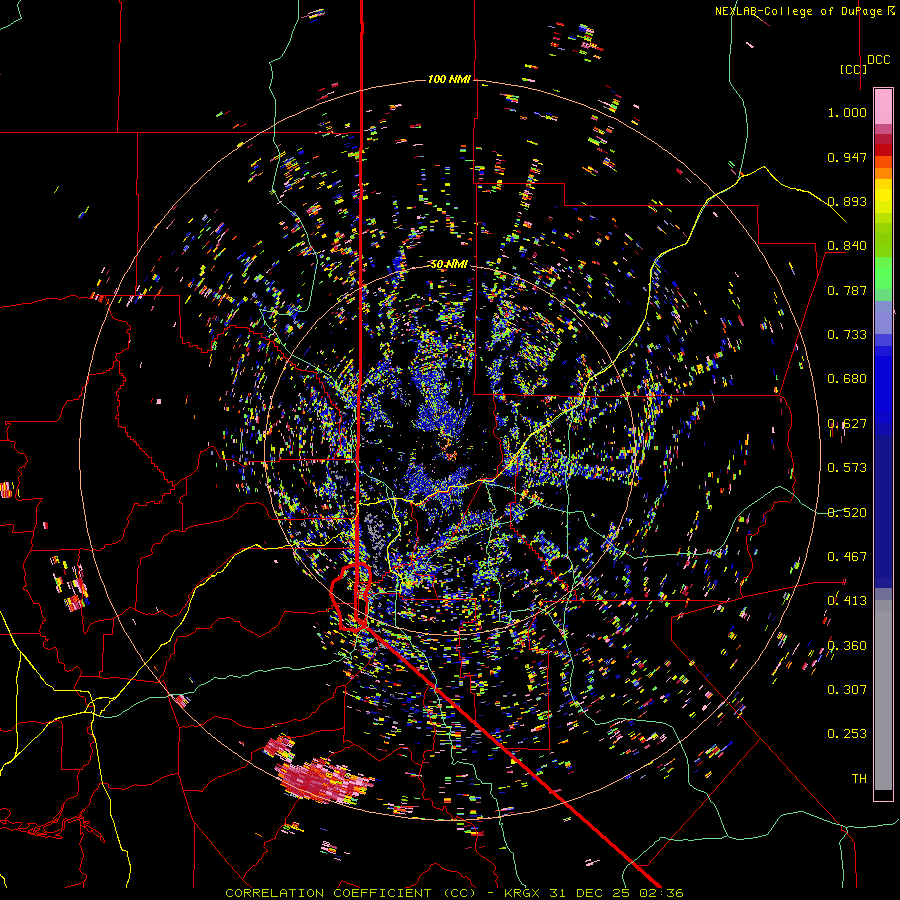Click the 0.467 scale value
This screenshot has width=900, height=900.
[847, 557]
